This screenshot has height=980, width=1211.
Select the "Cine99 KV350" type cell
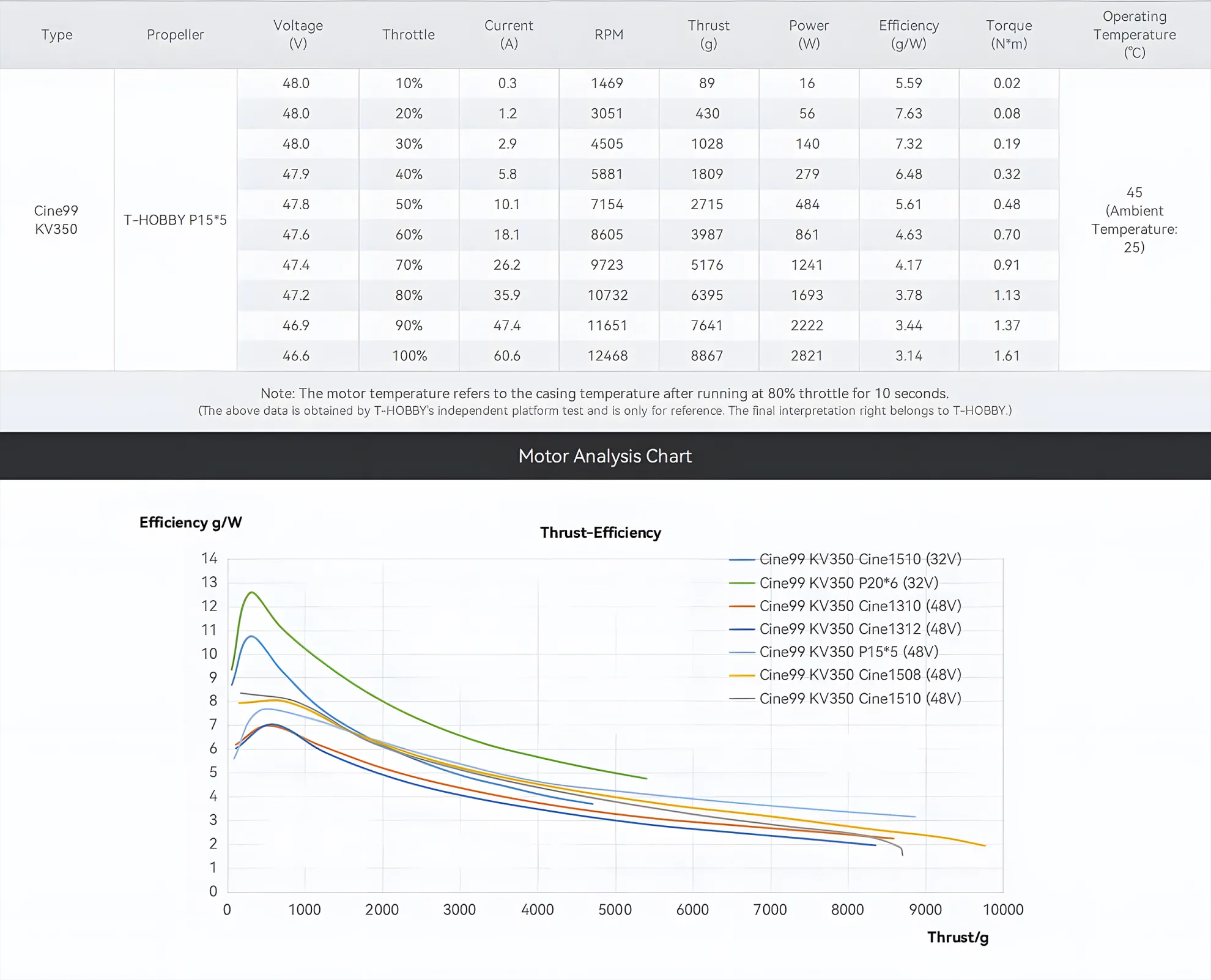[x=56, y=220]
